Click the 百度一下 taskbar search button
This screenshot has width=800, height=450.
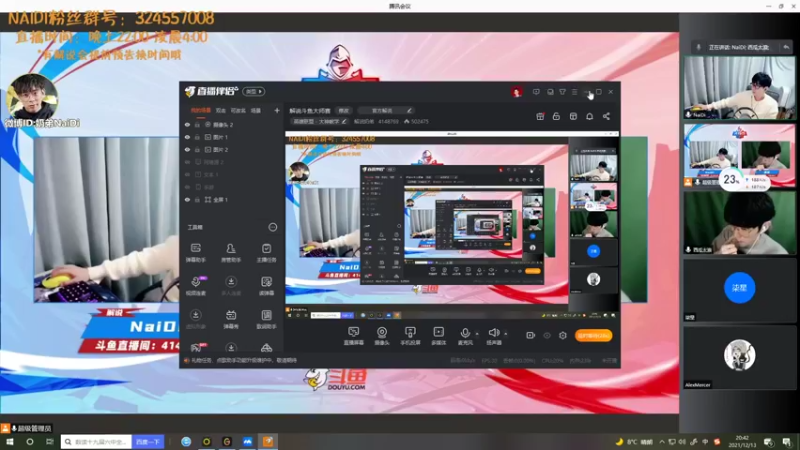pos(148,442)
